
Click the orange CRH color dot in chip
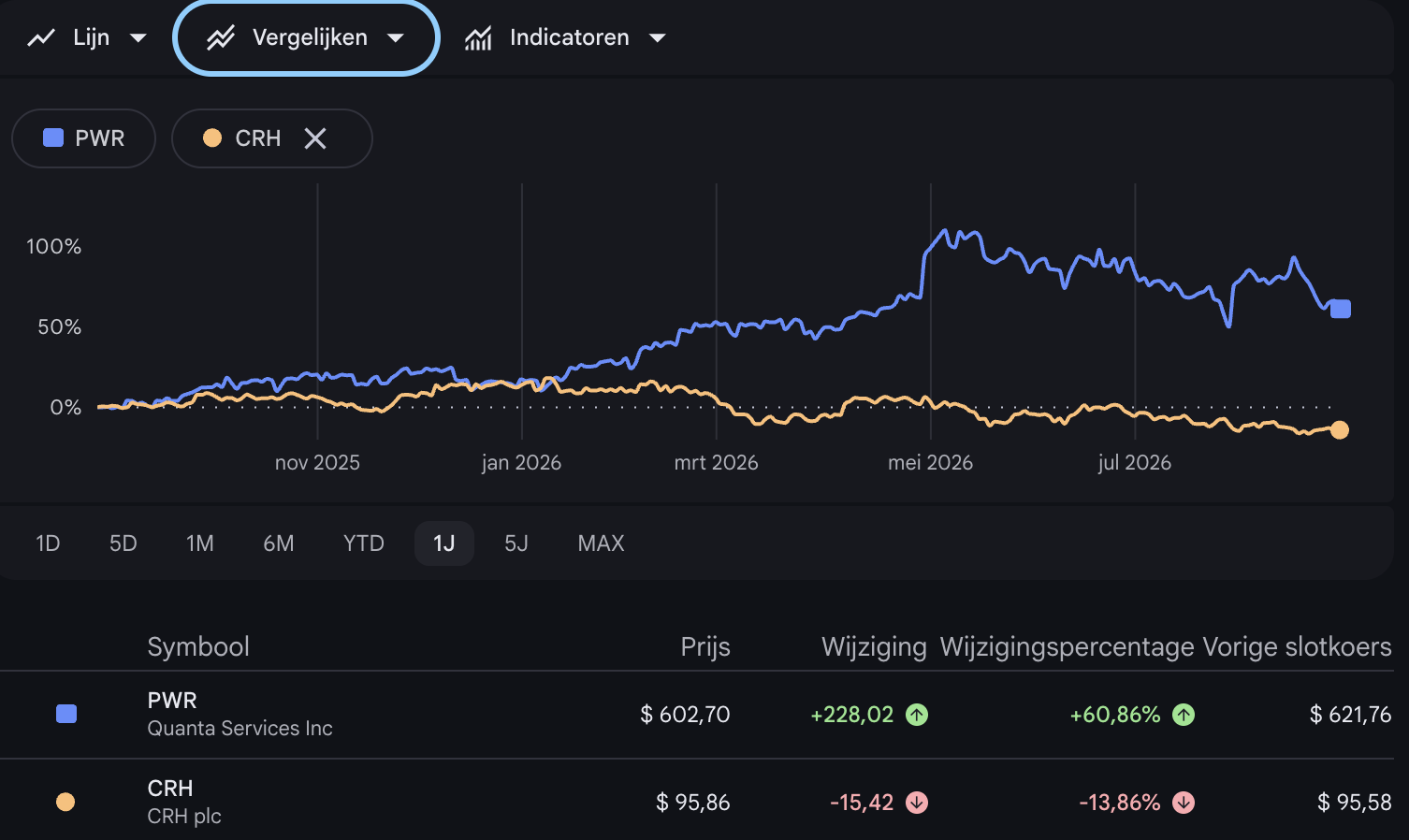click(x=212, y=138)
